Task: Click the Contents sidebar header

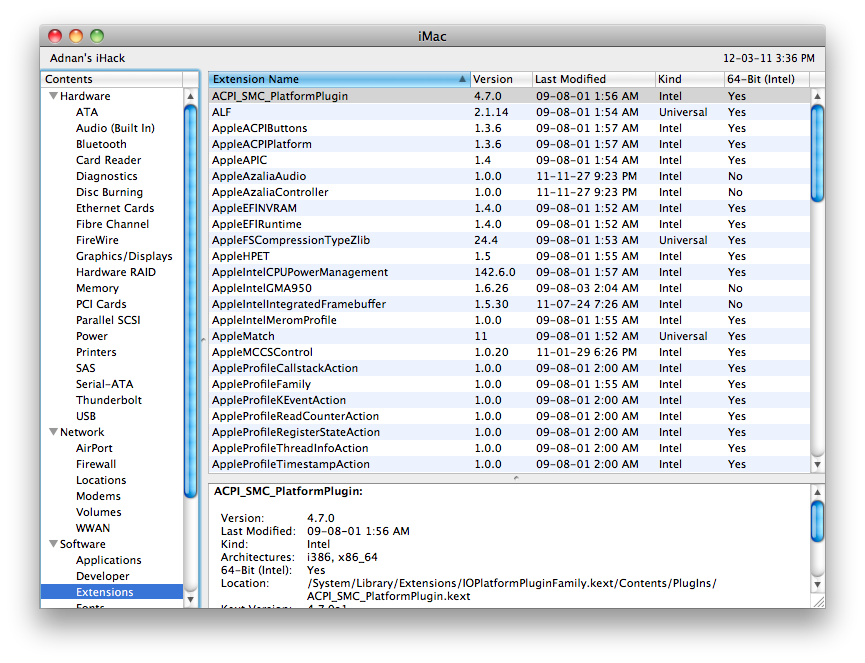Action: pos(113,79)
